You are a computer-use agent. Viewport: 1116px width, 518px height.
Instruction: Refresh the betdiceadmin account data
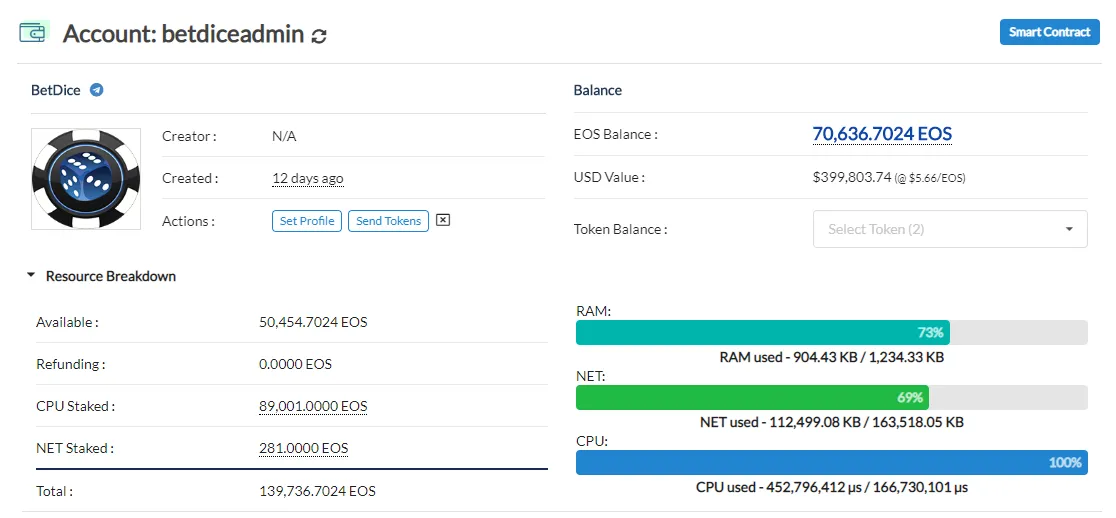click(320, 35)
